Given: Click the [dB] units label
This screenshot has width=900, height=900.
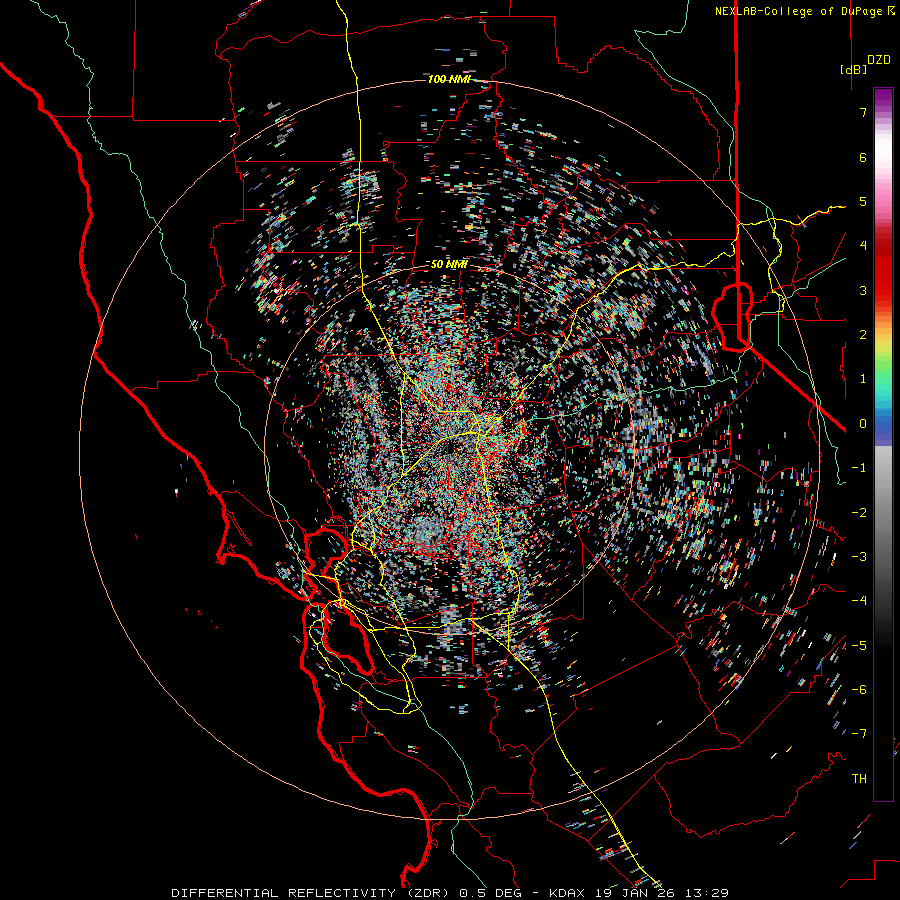Looking at the screenshot, I should coord(854,70).
